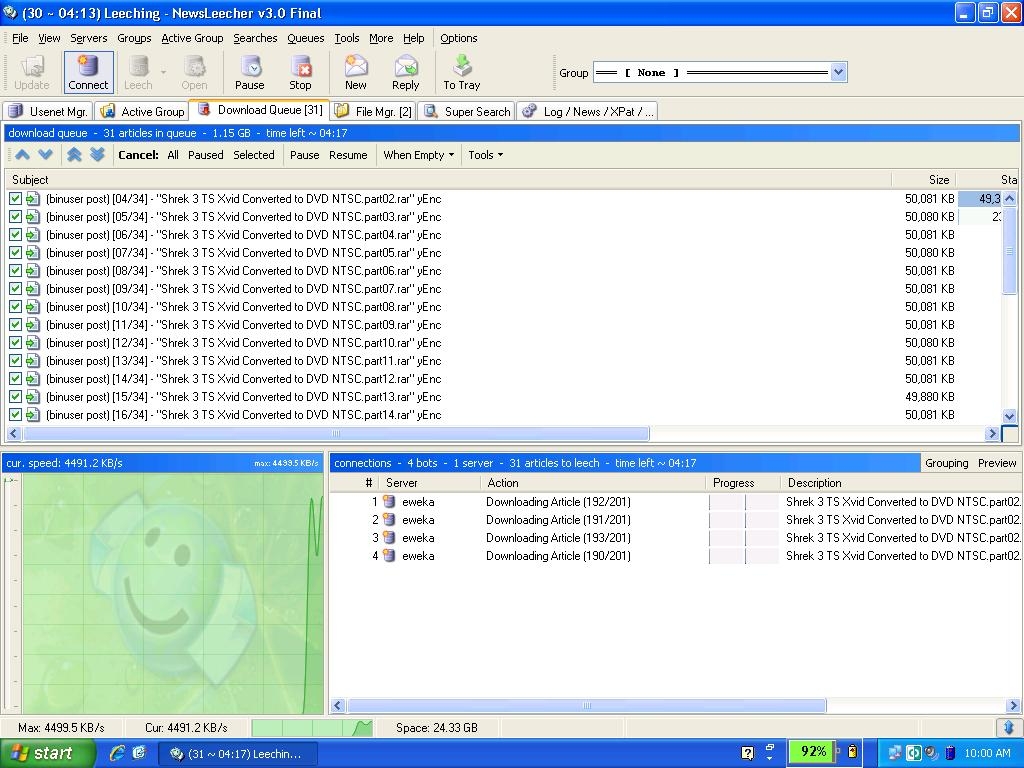Screen dimensions: 1024x768
Task: Click the article icon for part02.rar
Action: [33, 199]
